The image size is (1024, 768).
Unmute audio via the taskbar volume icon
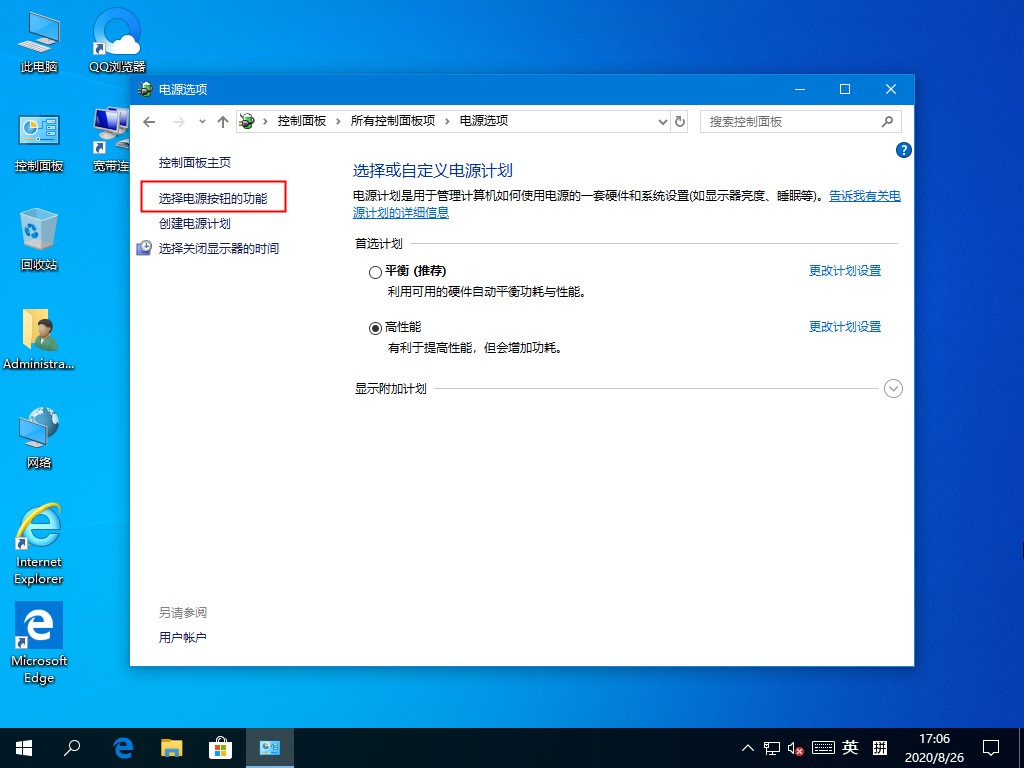(797, 747)
